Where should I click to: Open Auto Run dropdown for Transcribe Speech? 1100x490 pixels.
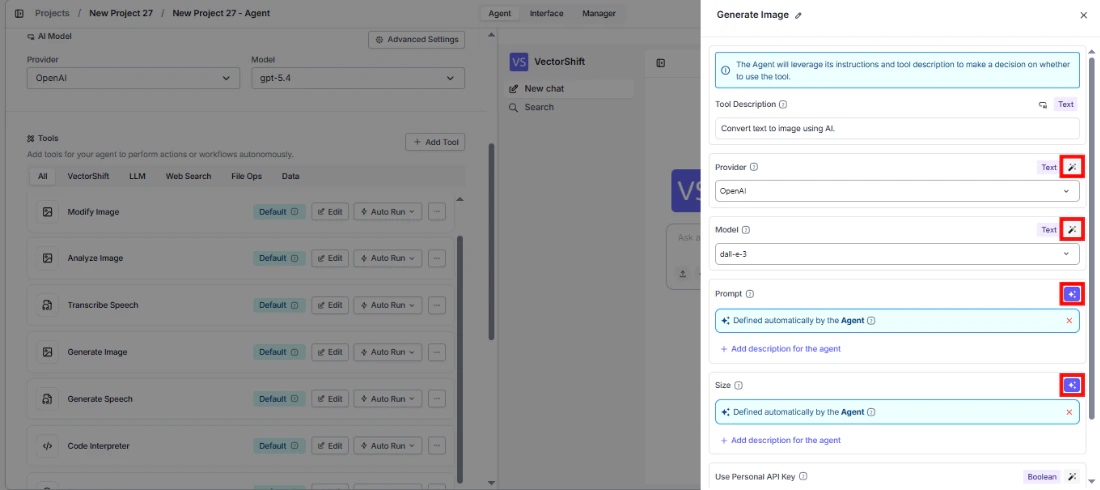pyautogui.click(x=387, y=305)
